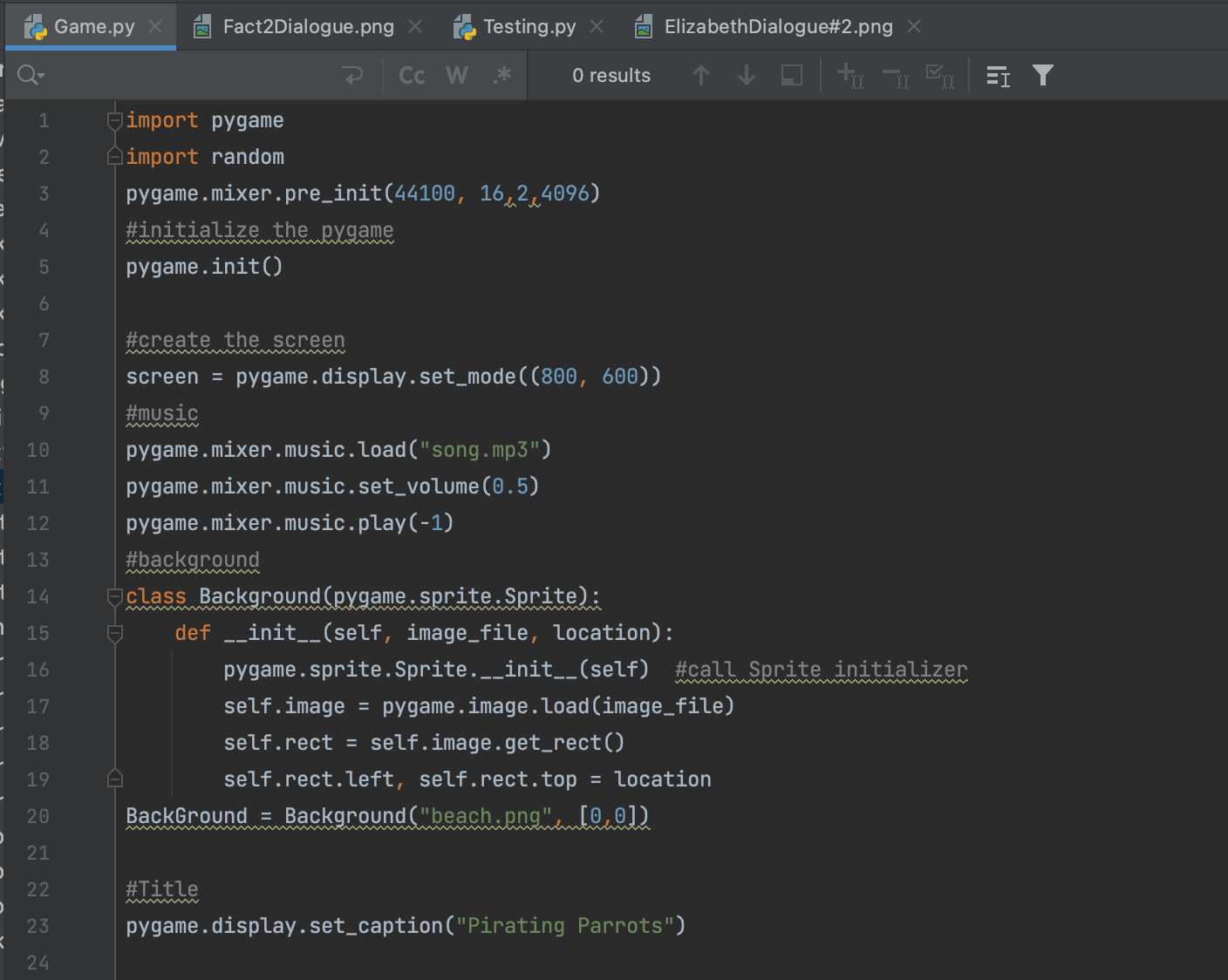The width and height of the screenshot is (1228, 980).
Task: Toggle Match Case (Cc) option
Action: [412, 76]
